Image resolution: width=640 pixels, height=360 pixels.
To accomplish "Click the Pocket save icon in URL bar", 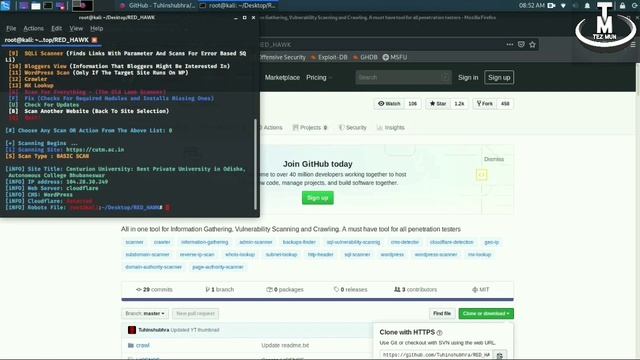I will click(521, 44).
